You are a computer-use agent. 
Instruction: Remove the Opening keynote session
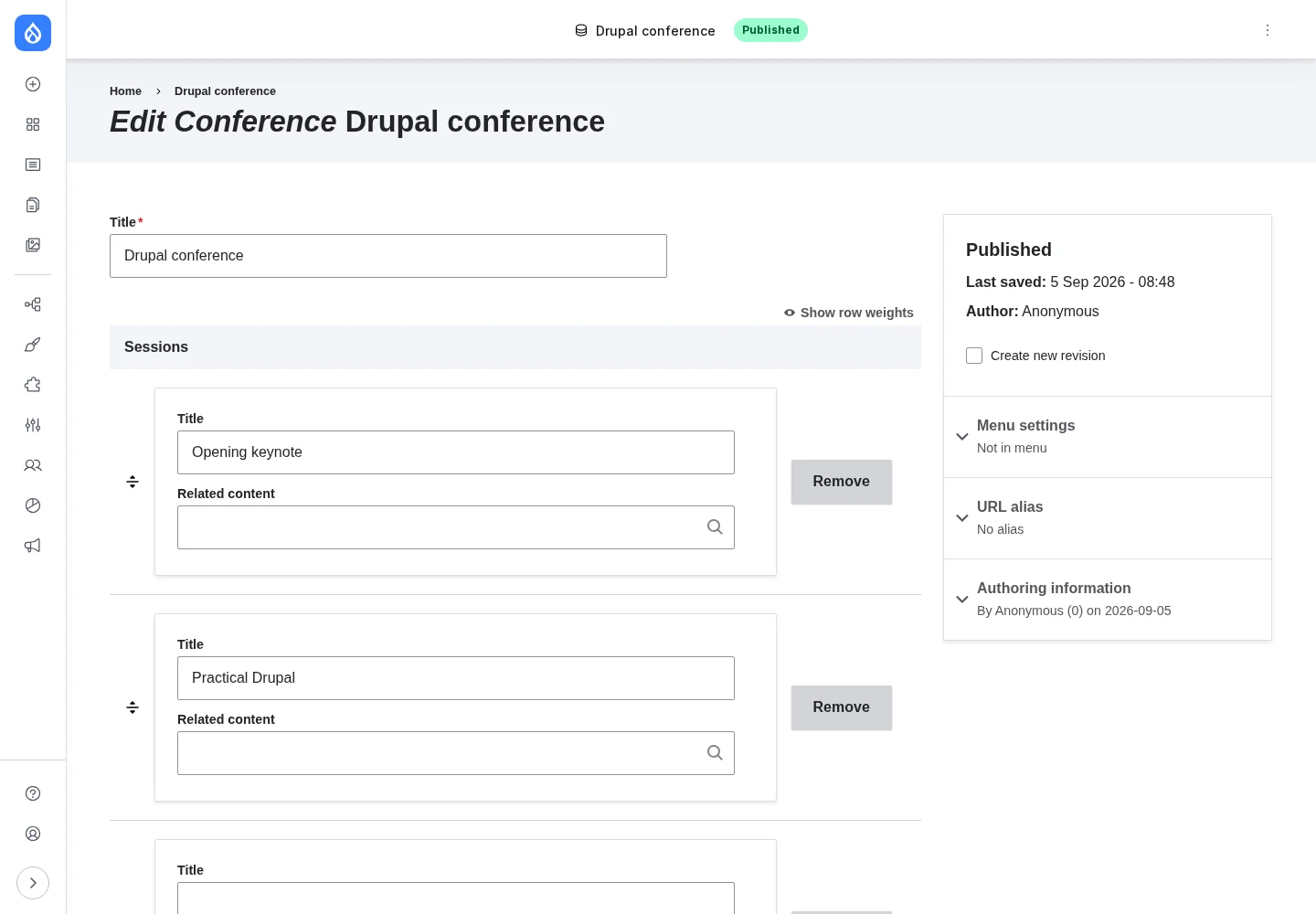coord(842,482)
